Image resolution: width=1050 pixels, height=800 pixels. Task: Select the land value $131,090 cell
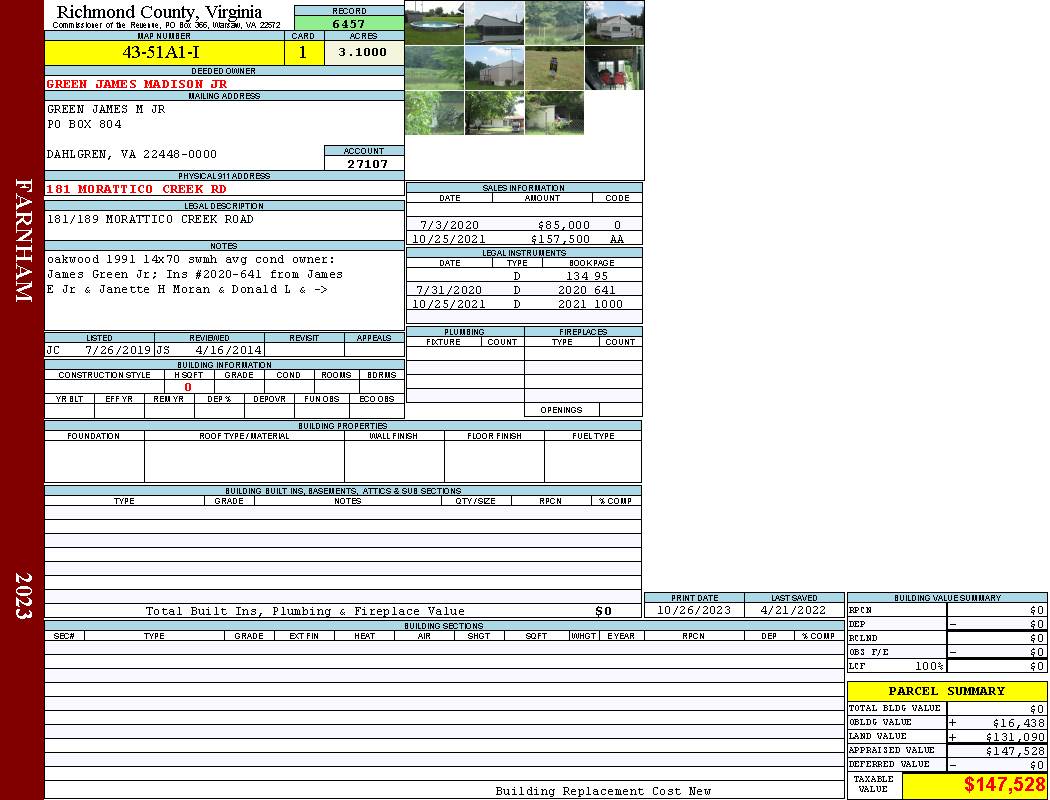tap(1004, 736)
